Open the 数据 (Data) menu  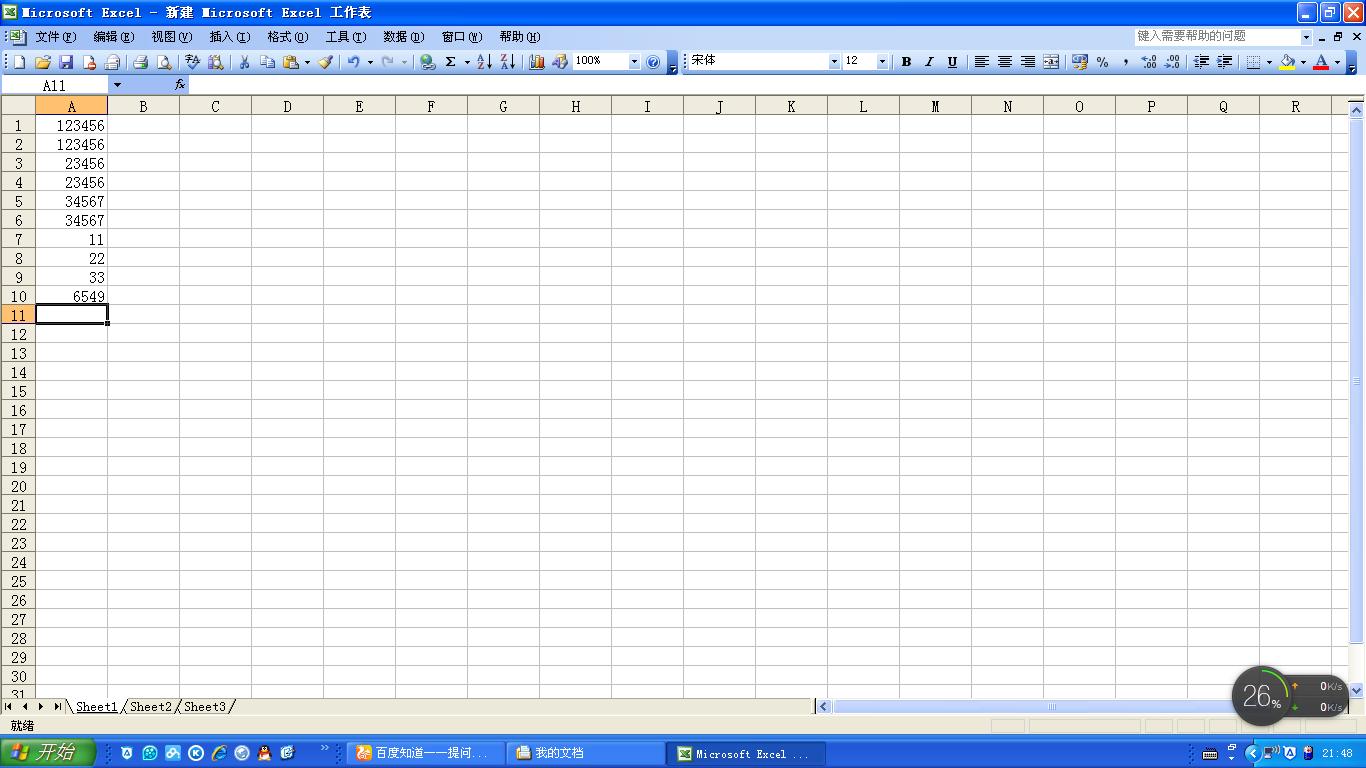click(403, 37)
